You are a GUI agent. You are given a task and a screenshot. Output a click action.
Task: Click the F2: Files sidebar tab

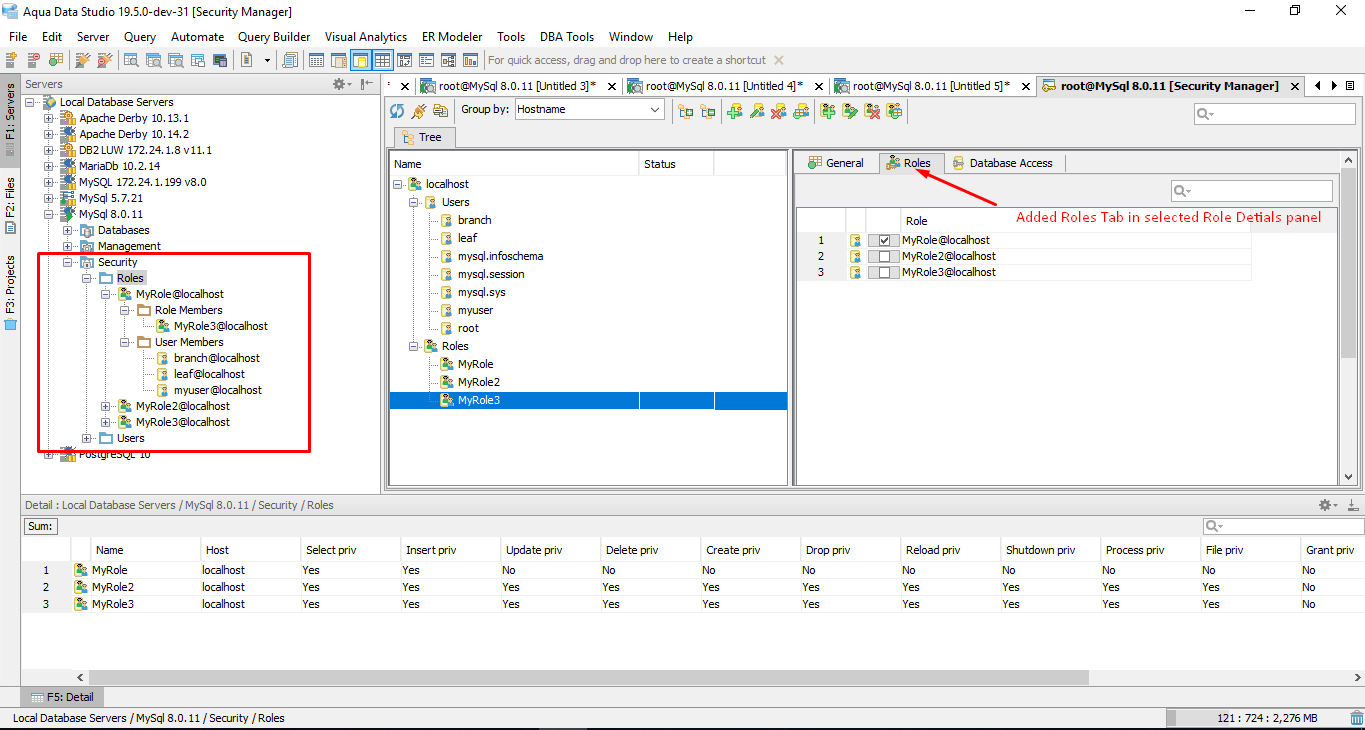pos(10,204)
